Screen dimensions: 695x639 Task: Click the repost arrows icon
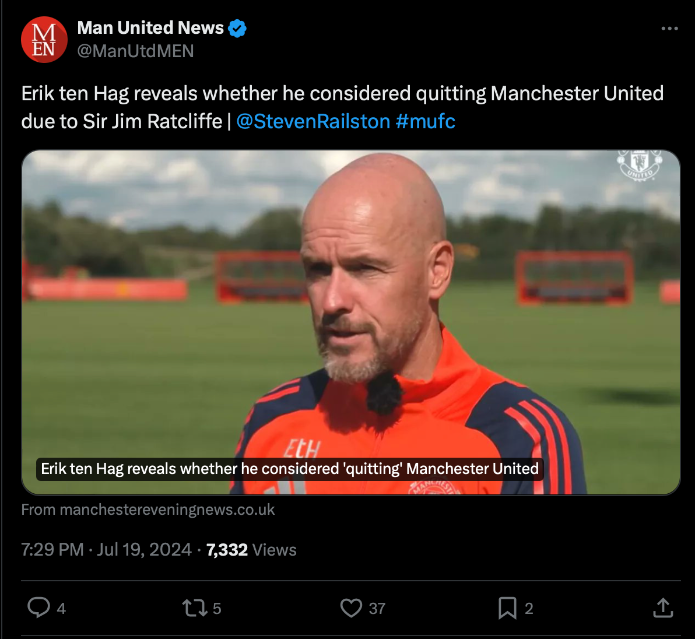tap(195, 608)
